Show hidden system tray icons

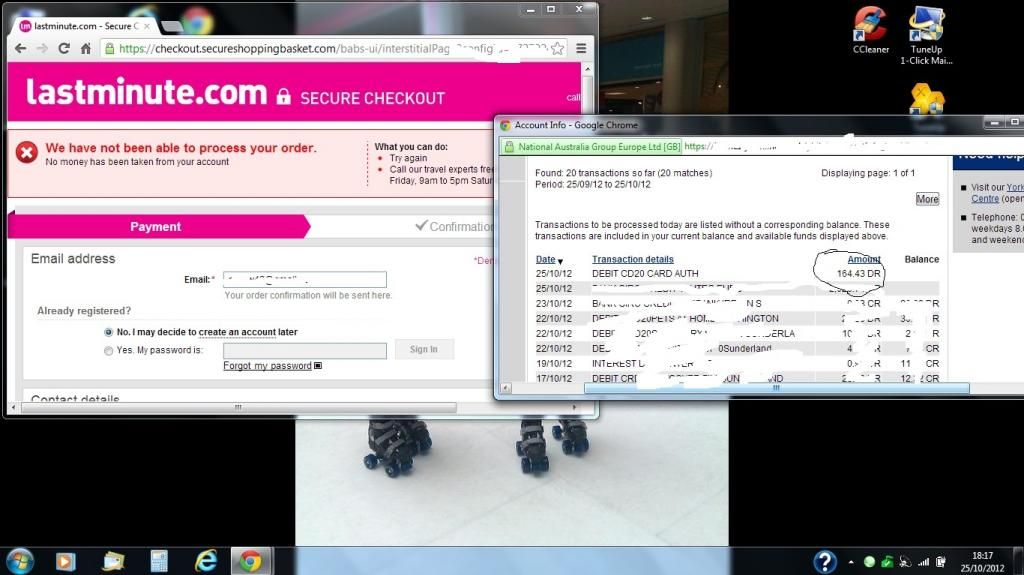[853, 561]
